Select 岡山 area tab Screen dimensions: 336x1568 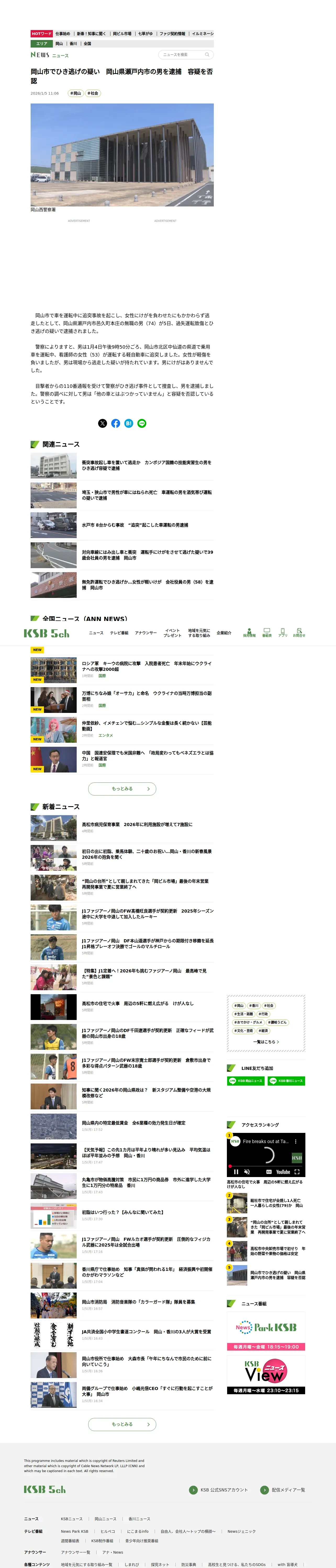tap(59, 44)
